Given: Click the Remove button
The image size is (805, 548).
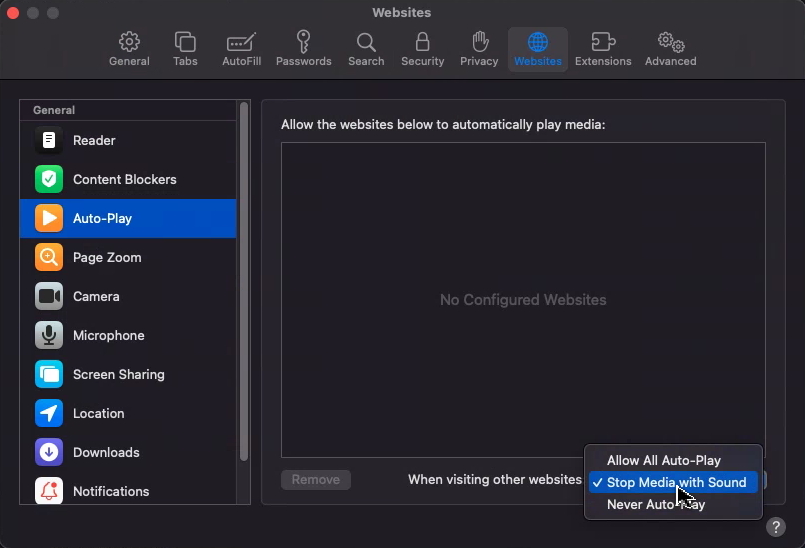Looking at the screenshot, I should [x=316, y=480].
